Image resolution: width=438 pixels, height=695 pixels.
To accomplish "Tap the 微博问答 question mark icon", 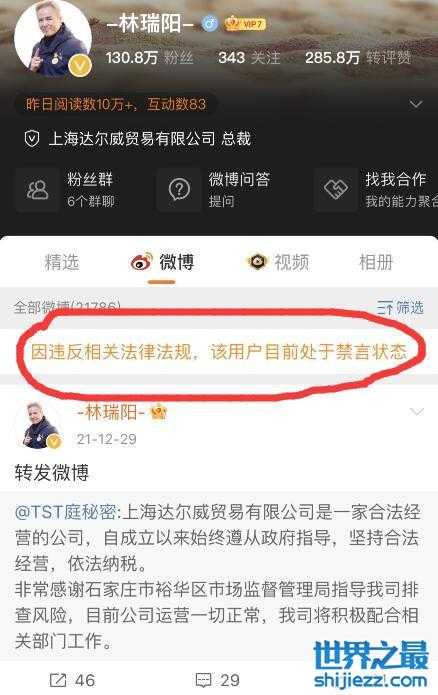I will pyautogui.click(x=179, y=190).
